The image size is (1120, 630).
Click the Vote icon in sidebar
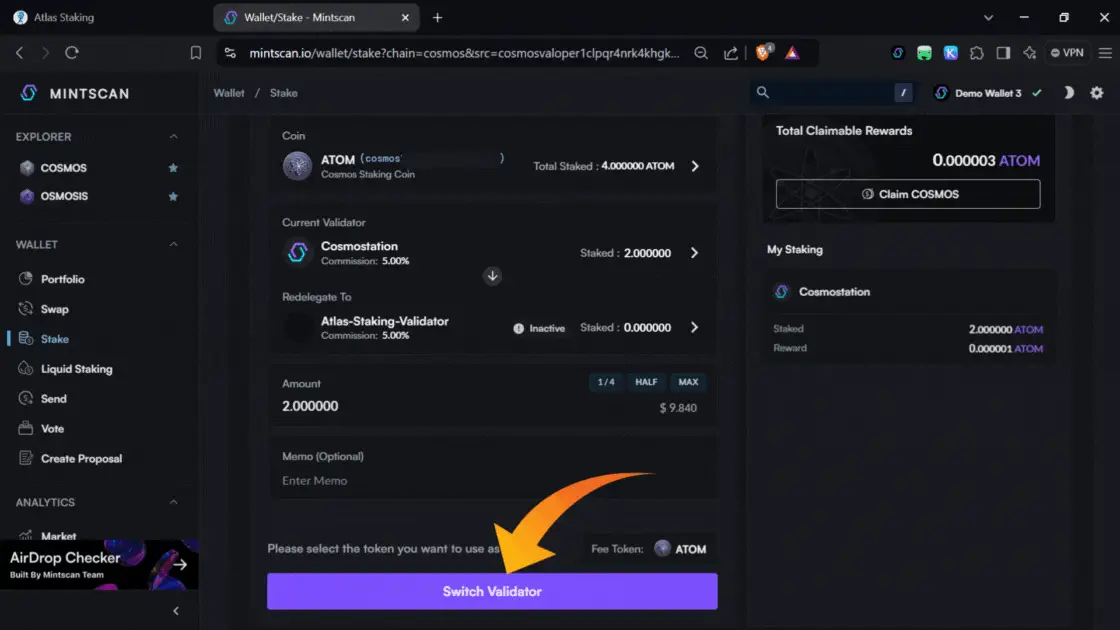pos(26,429)
